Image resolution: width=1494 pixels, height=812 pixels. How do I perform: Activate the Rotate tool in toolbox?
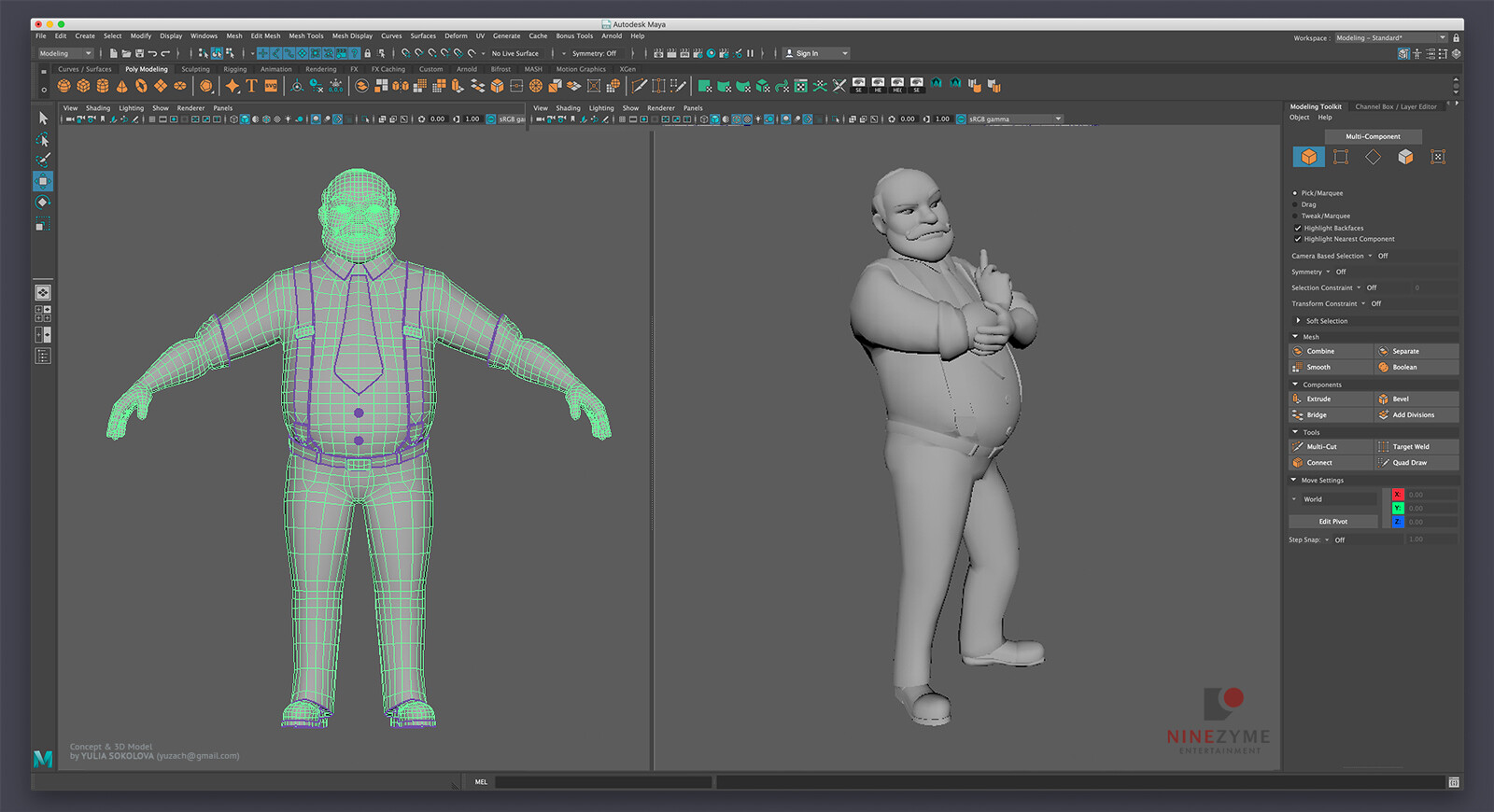pos(43,203)
